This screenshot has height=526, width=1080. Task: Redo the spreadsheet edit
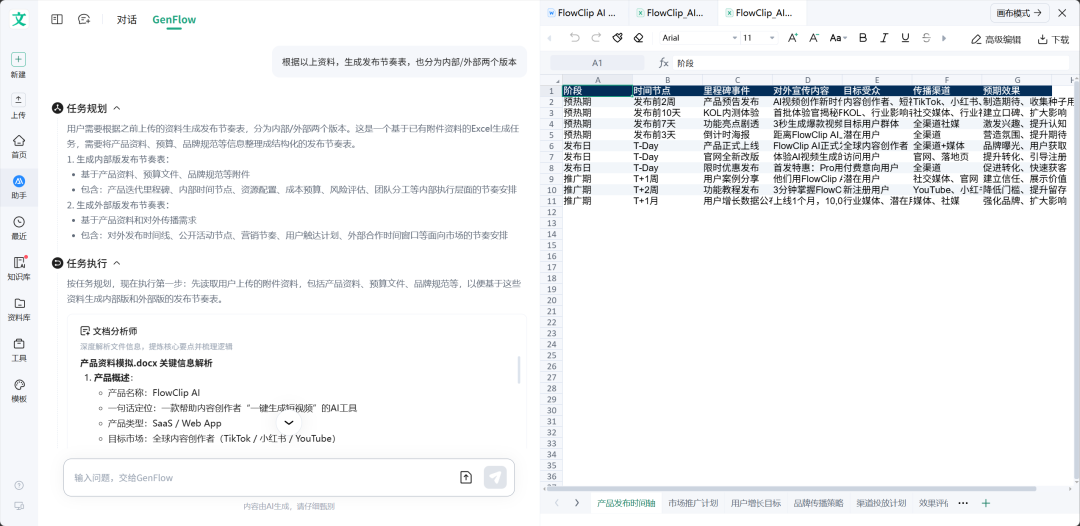point(596,39)
